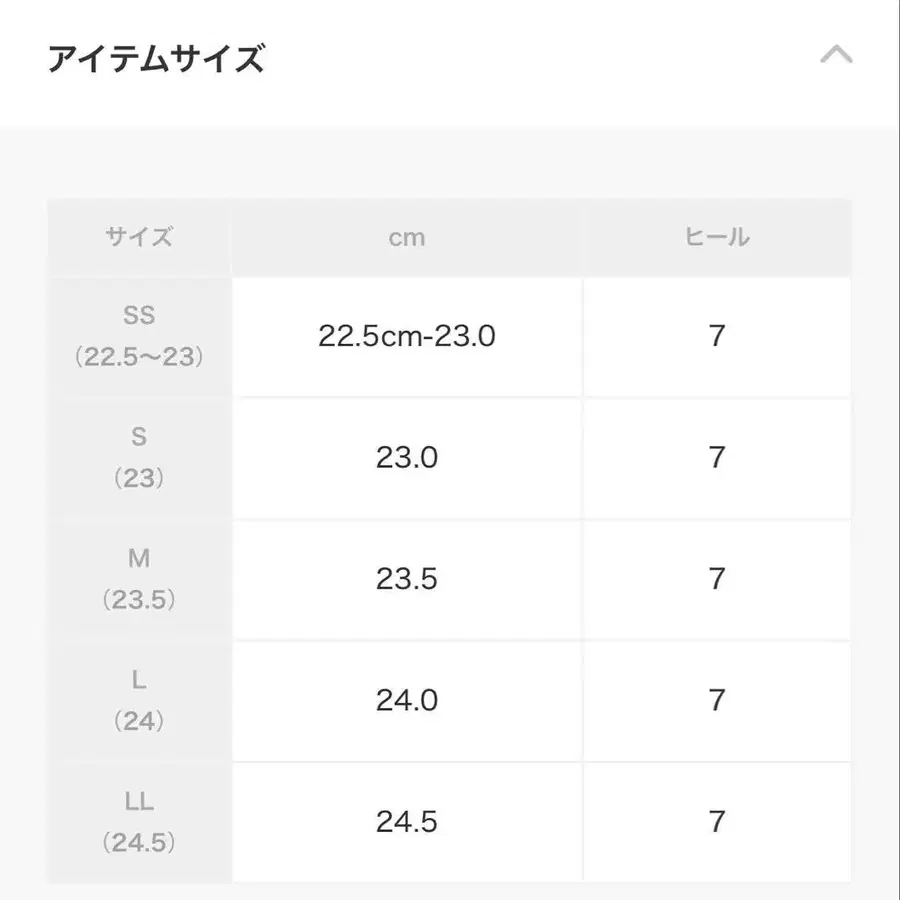Select the S (23) size row
The image size is (900, 900).
pyautogui.click(x=139, y=457)
